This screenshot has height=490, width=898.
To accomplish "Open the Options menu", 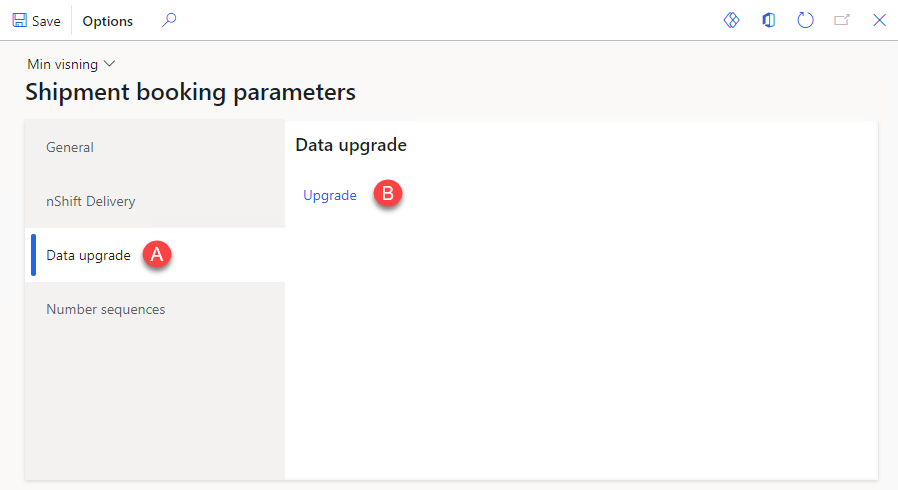I will point(108,21).
